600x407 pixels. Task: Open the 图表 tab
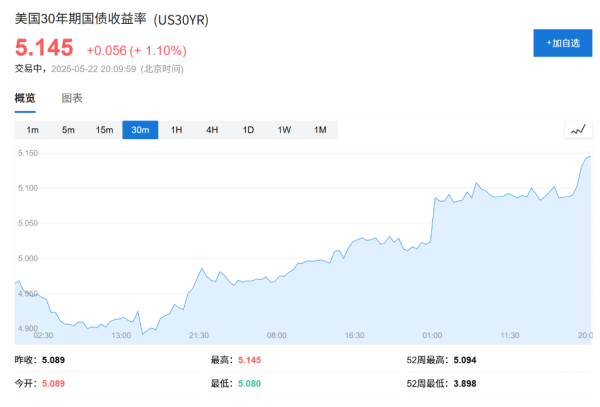(x=72, y=98)
